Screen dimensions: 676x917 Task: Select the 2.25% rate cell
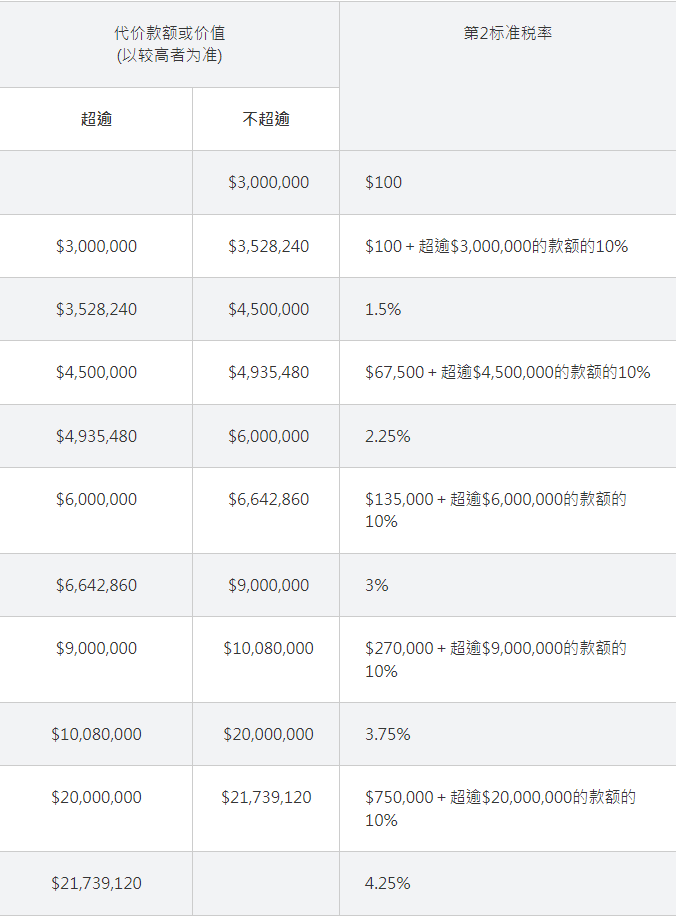pyautogui.click(x=388, y=436)
